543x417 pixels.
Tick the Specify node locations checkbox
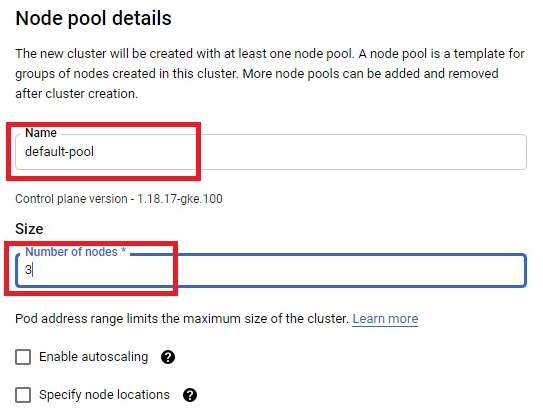tap(23, 395)
